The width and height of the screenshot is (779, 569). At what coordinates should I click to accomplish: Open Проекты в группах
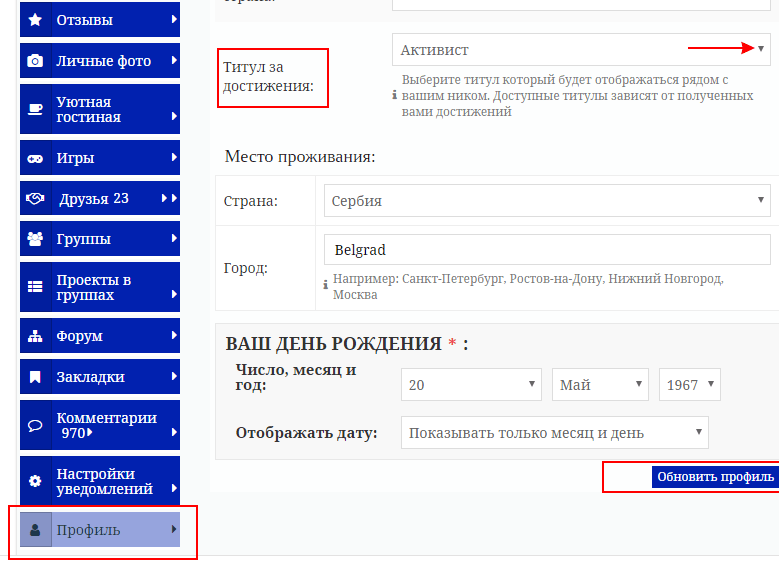100,287
